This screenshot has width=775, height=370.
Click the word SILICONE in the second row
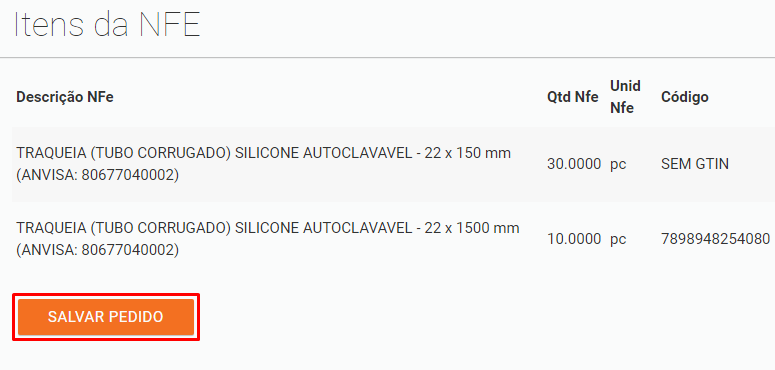pos(266,228)
